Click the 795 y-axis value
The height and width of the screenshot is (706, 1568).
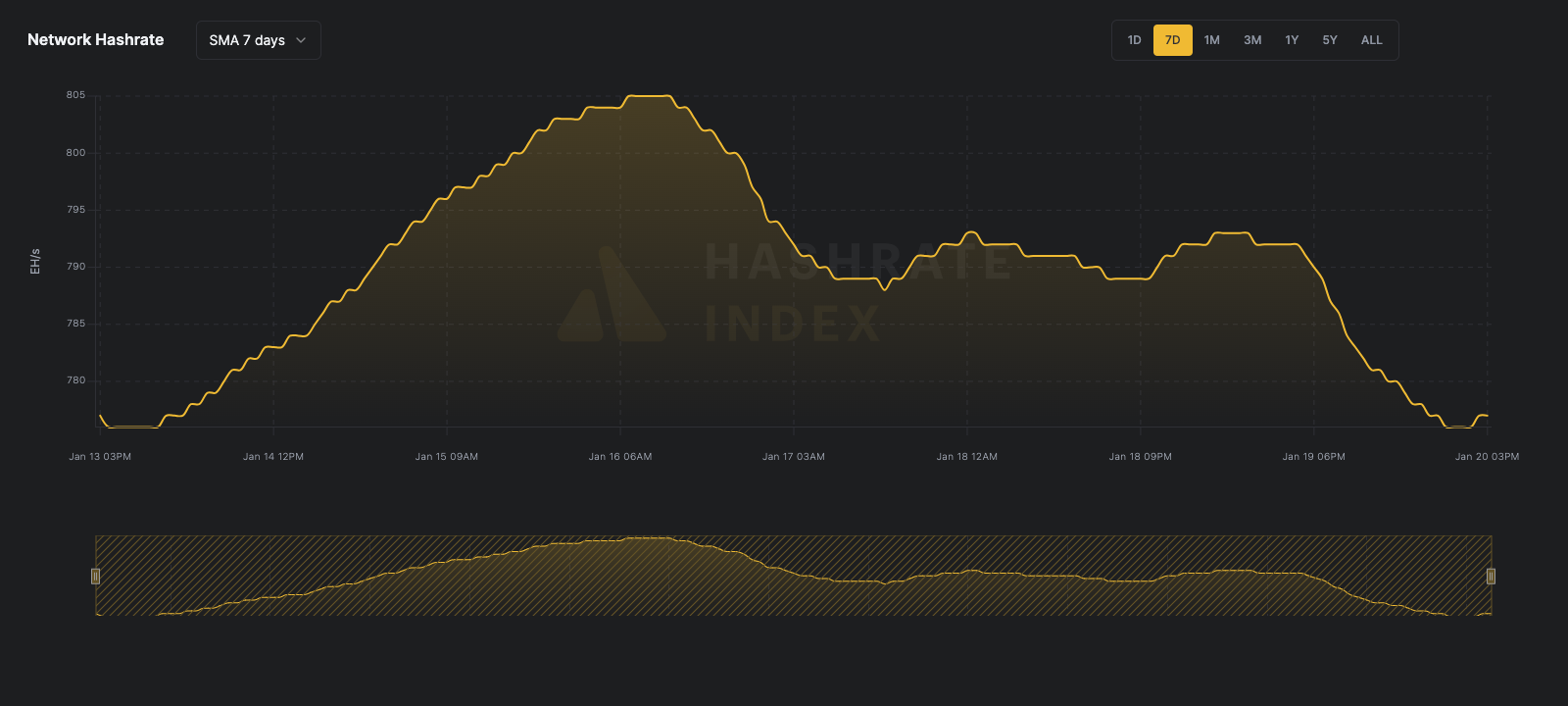[75, 210]
